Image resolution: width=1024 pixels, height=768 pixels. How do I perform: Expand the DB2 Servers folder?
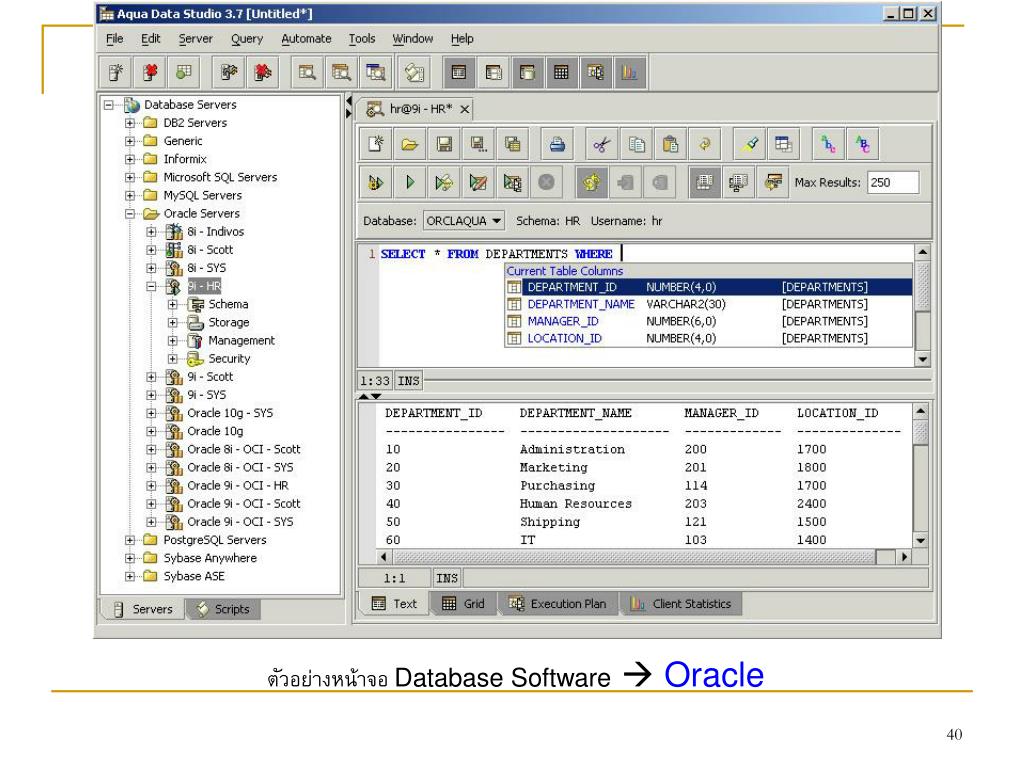pos(130,123)
